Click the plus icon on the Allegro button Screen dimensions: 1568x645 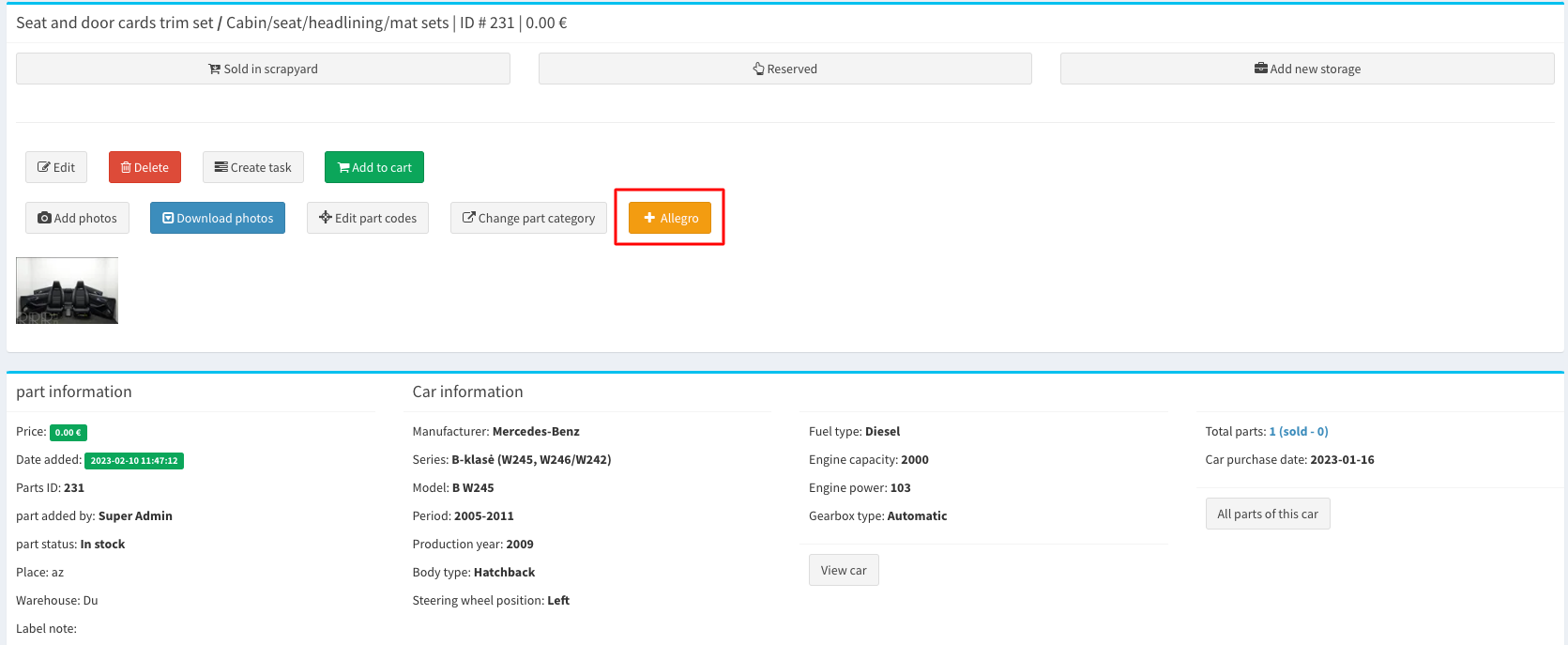coord(649,218)
